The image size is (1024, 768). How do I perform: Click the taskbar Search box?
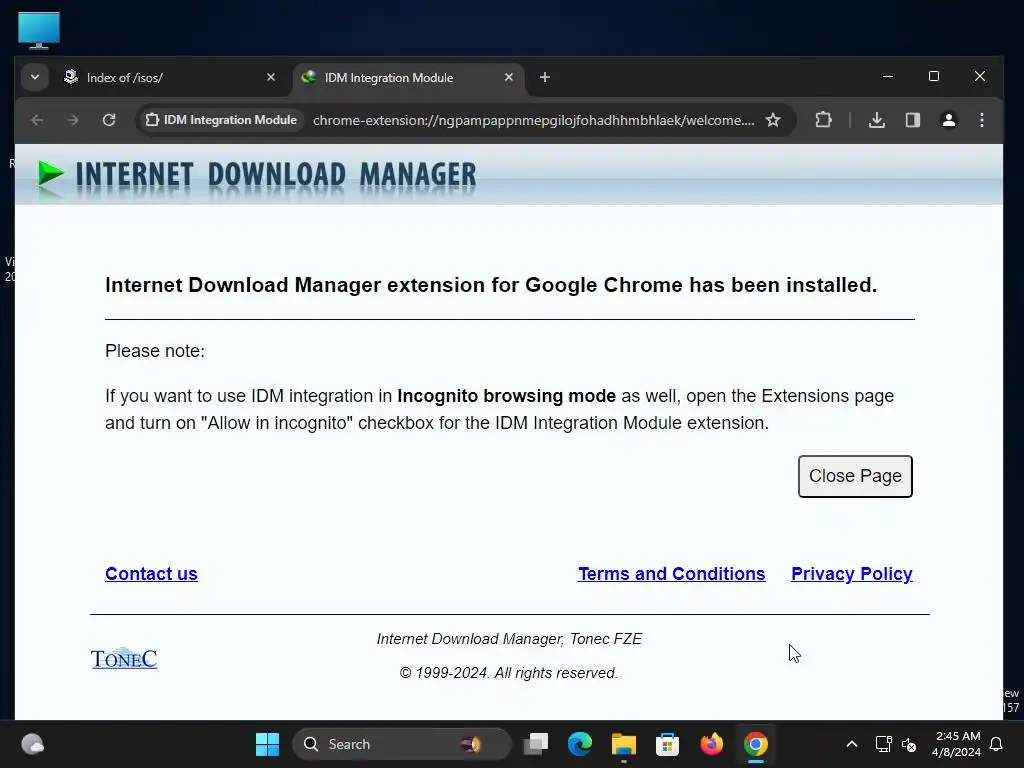click(401, 744)
